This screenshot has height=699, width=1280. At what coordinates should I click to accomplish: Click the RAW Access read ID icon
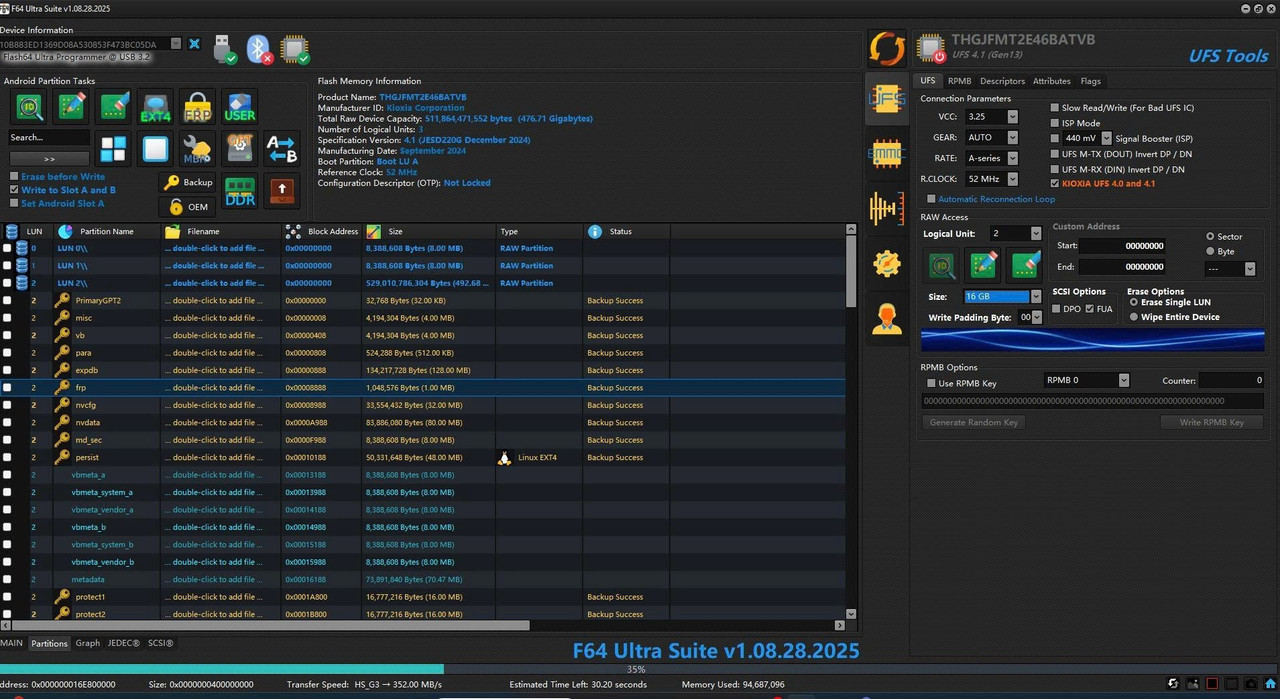pyautogui.click(x=941, y=265)
